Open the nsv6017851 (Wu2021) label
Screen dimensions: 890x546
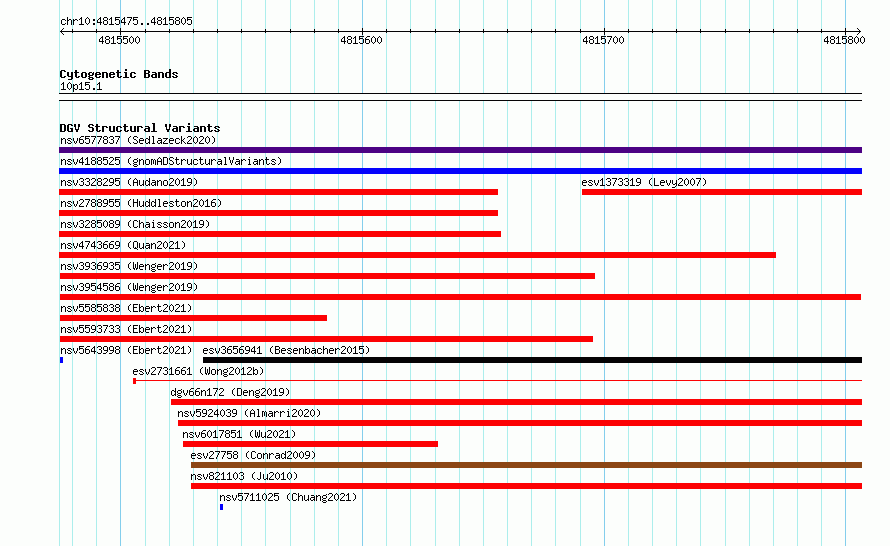239,434
